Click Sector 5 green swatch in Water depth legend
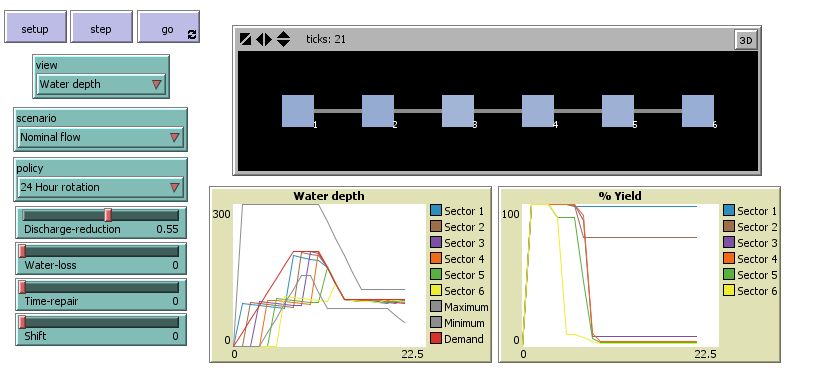This screenshot has width=839, height=372. (436, 275)
